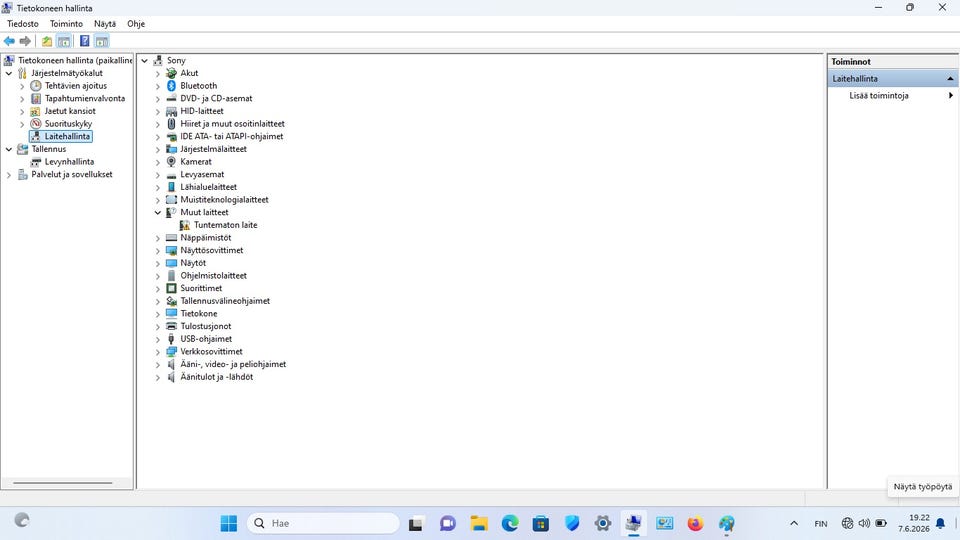Click the Levynhallinta disk icon
The width and height of the screenshot is (960, 540).
[36, 162]
